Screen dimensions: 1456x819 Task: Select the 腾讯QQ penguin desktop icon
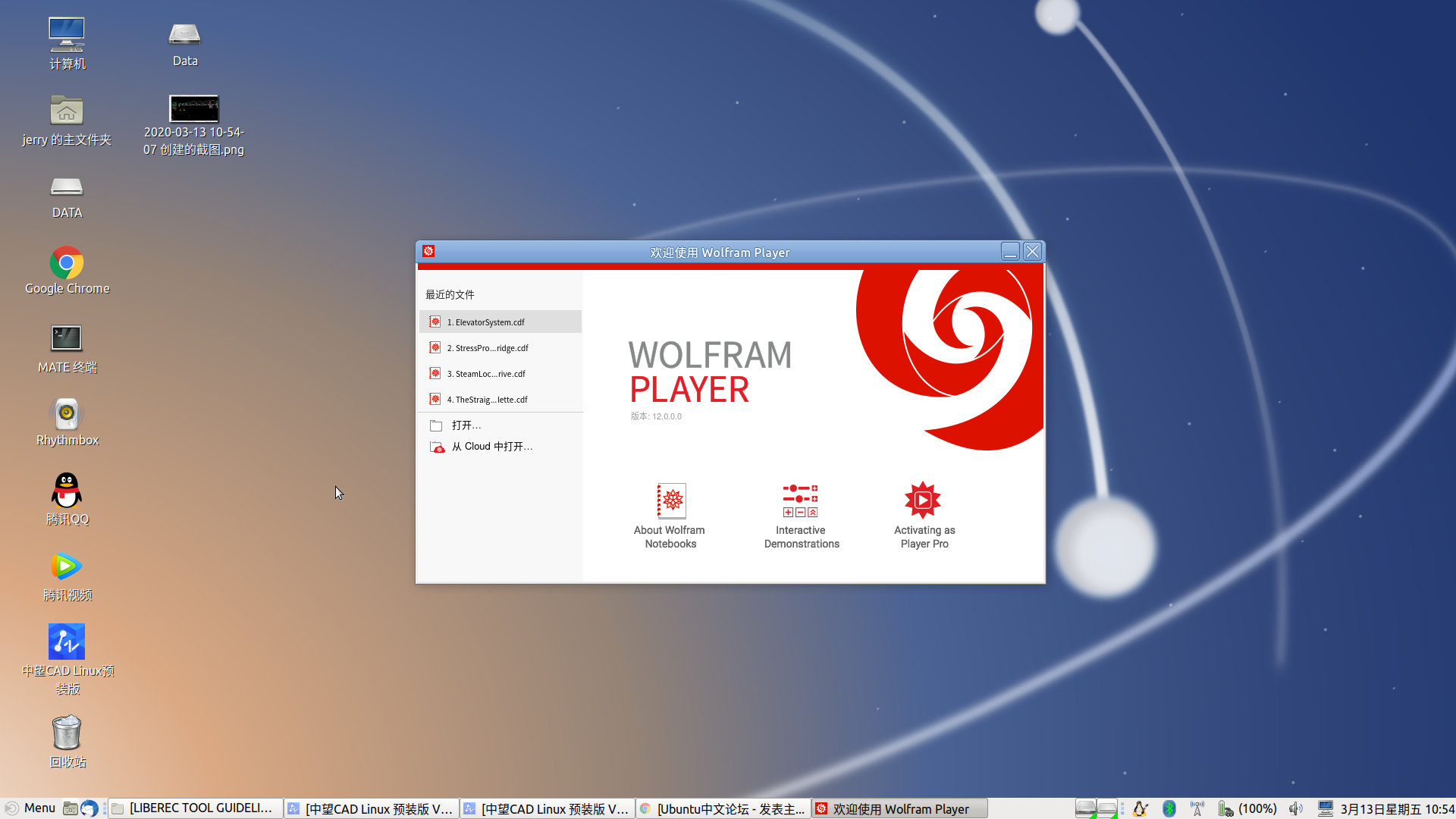(67, 499)
